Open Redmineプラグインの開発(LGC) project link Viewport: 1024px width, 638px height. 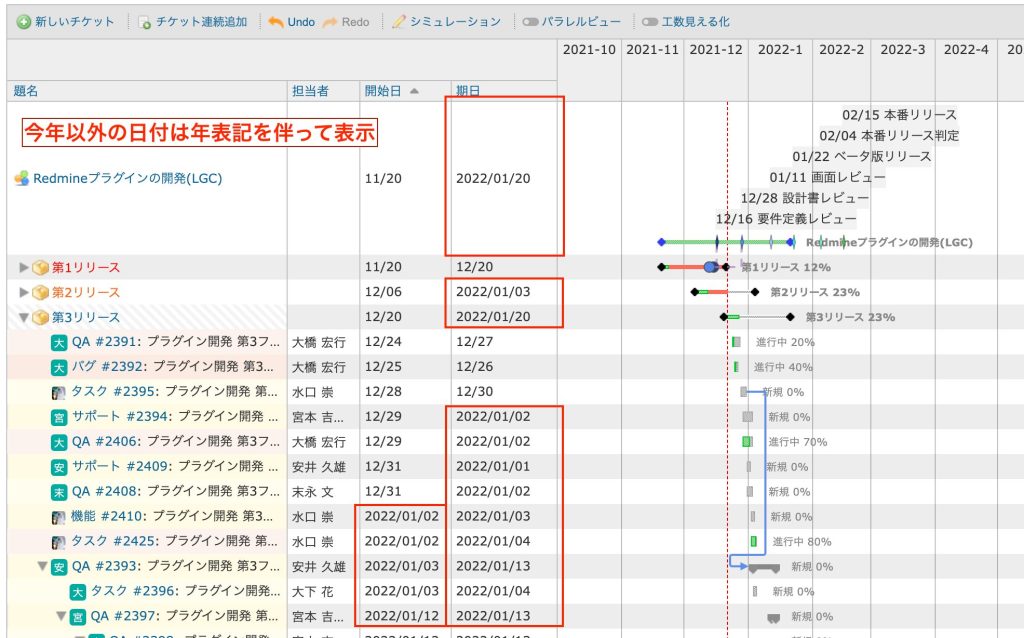[127, 178]
